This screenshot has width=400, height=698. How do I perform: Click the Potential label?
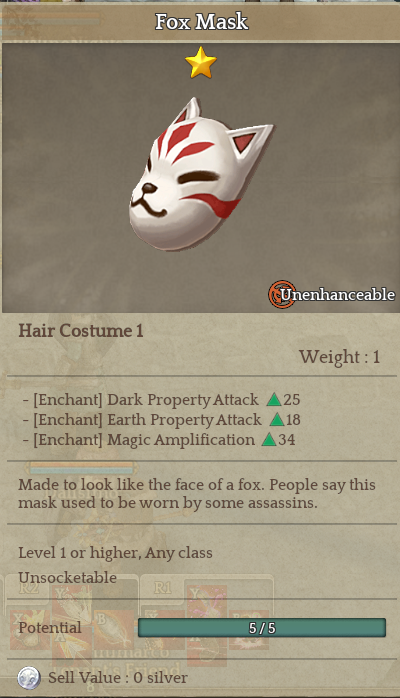pyautogui.click(x=50, y=628)
